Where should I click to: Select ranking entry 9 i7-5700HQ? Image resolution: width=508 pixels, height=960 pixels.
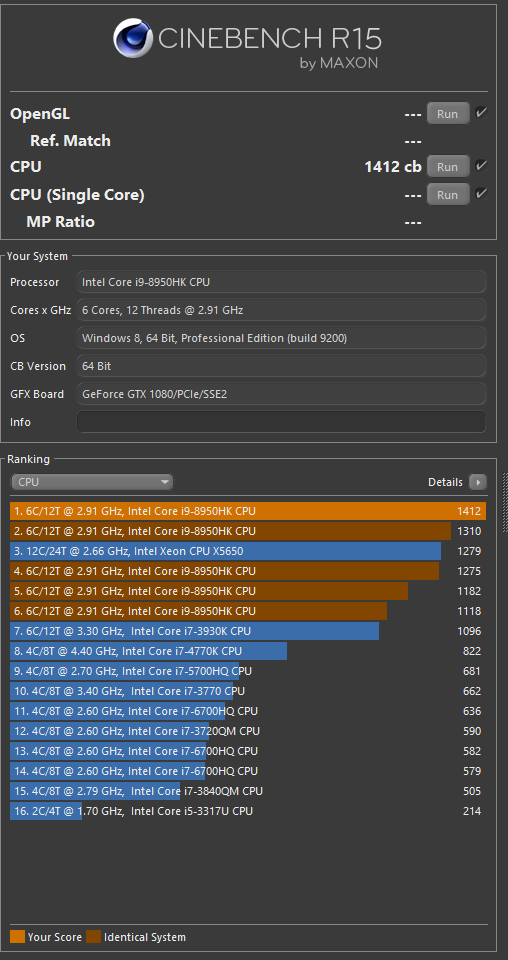[248, 671]
